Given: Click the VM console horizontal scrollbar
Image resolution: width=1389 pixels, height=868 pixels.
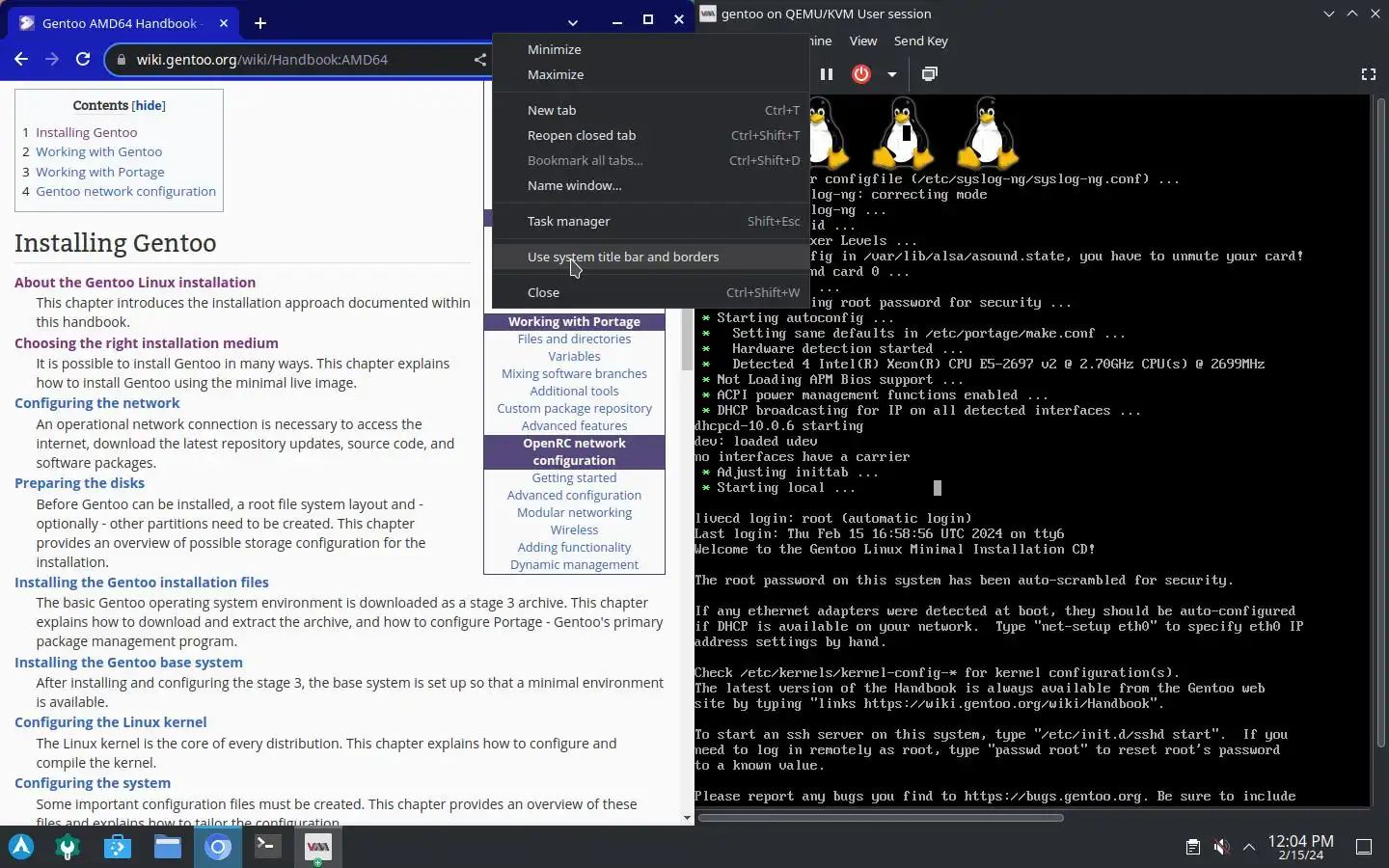Looking at the screenshot, I should (880, 818).
